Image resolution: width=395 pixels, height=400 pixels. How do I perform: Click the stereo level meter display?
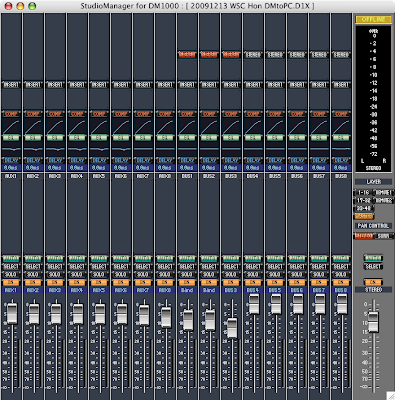[x=373, y=99]
